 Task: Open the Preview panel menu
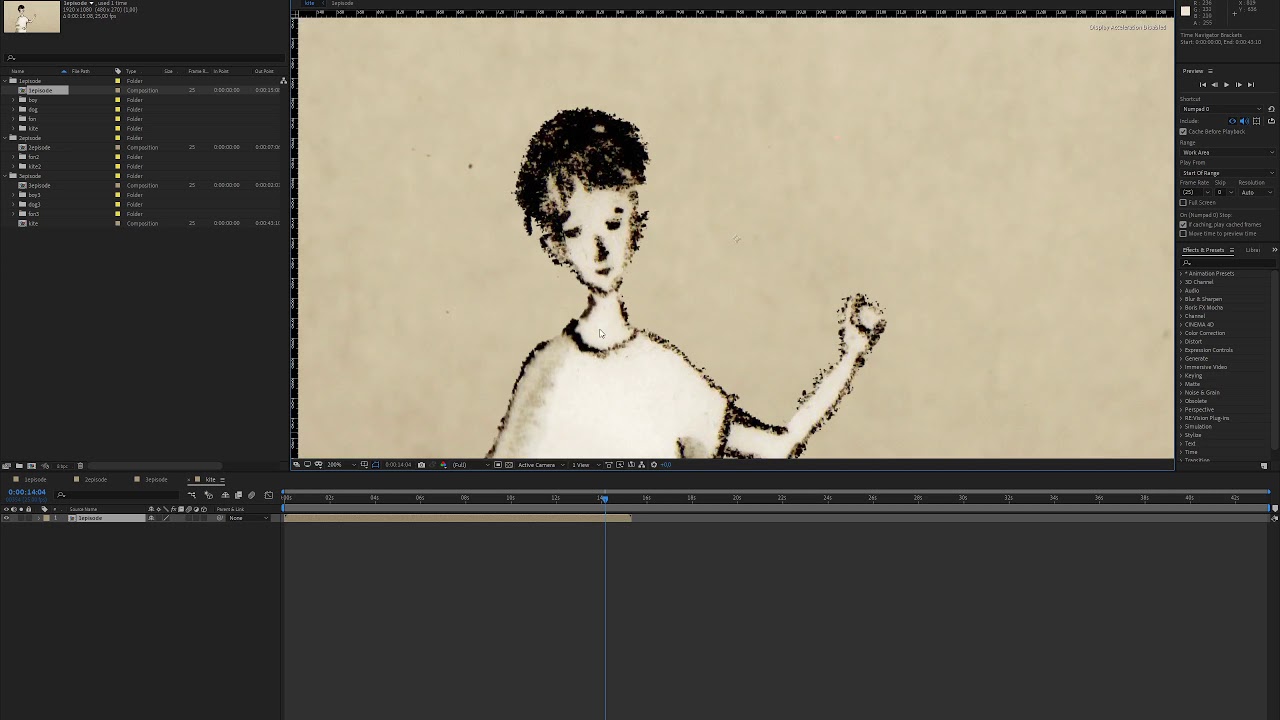click(1210, 71)
